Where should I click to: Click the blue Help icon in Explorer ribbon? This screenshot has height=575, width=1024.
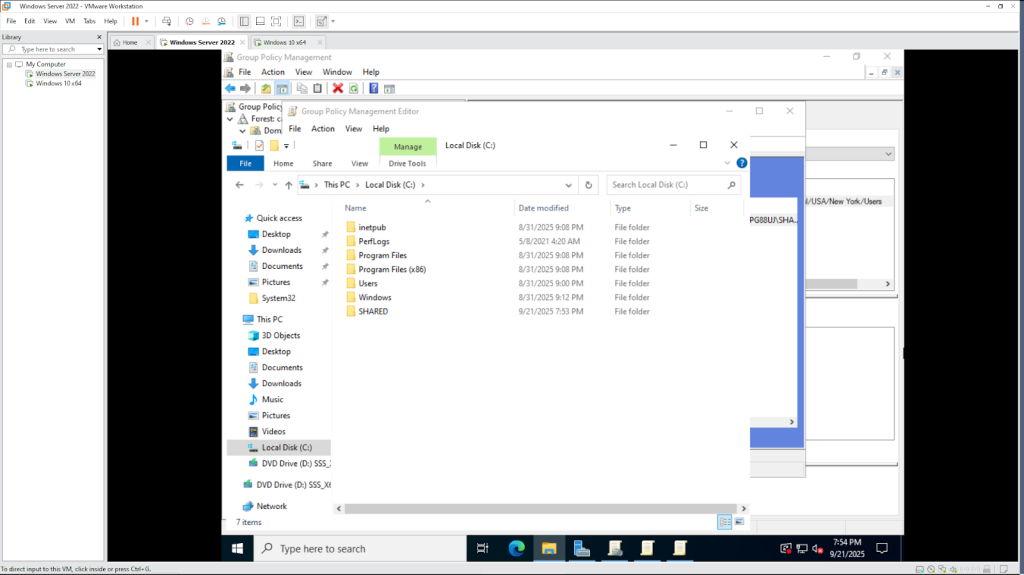click(x=741, y=163)
